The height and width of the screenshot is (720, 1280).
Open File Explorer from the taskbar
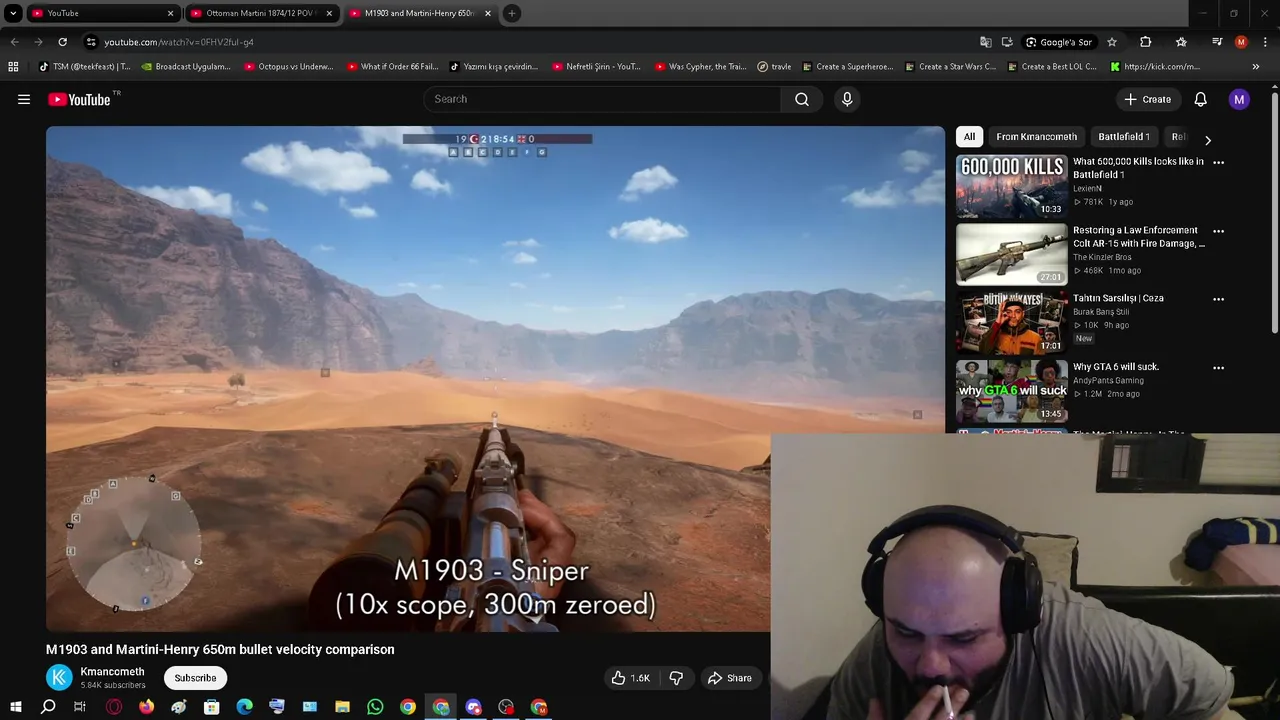coord(342,707)
